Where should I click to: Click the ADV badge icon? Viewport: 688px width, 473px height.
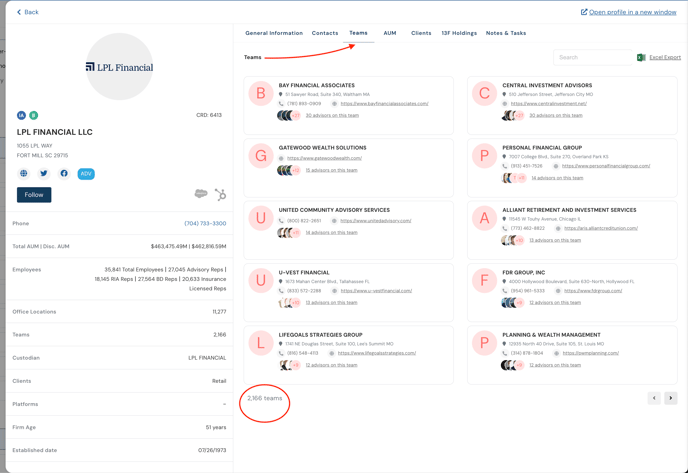point(86,174)
